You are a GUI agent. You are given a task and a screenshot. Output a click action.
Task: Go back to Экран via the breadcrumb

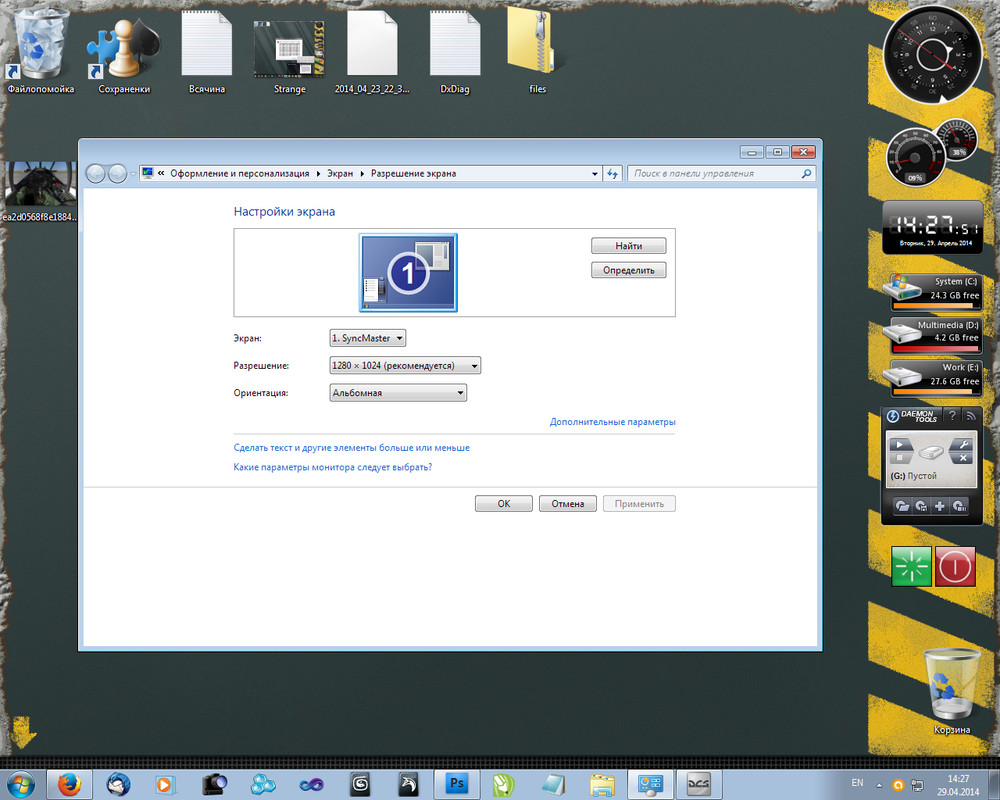(x=339, y=173)
